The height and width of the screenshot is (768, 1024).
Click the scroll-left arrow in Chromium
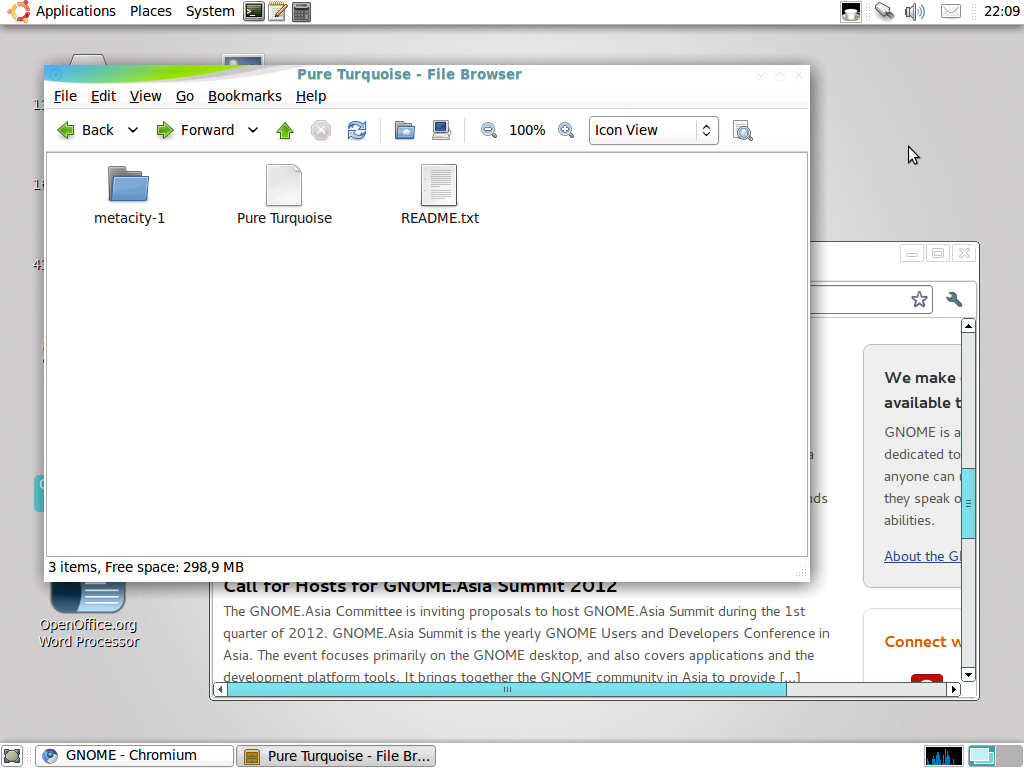[220, 690]
